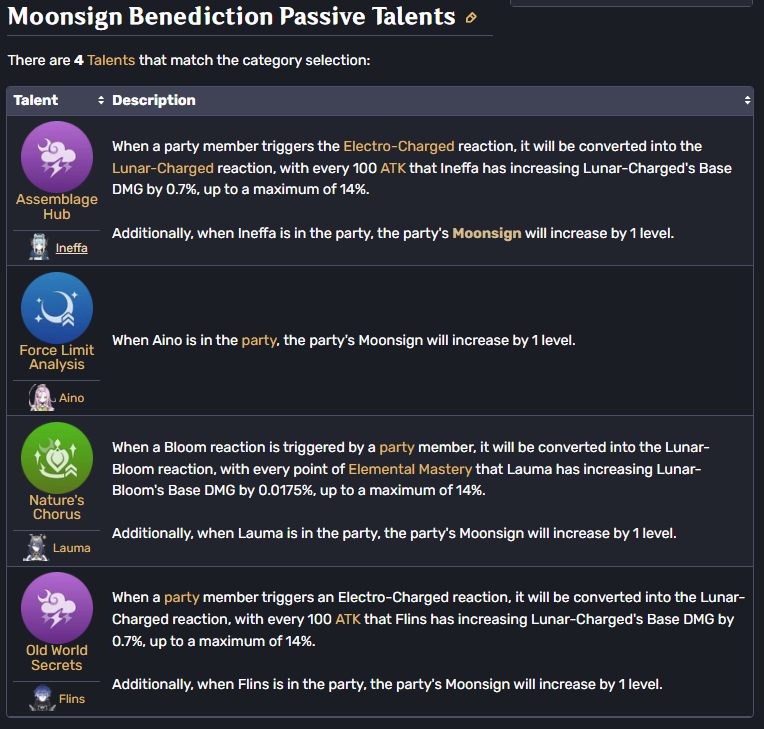Click Lauma's character portrait icon

tap(36, 548)
